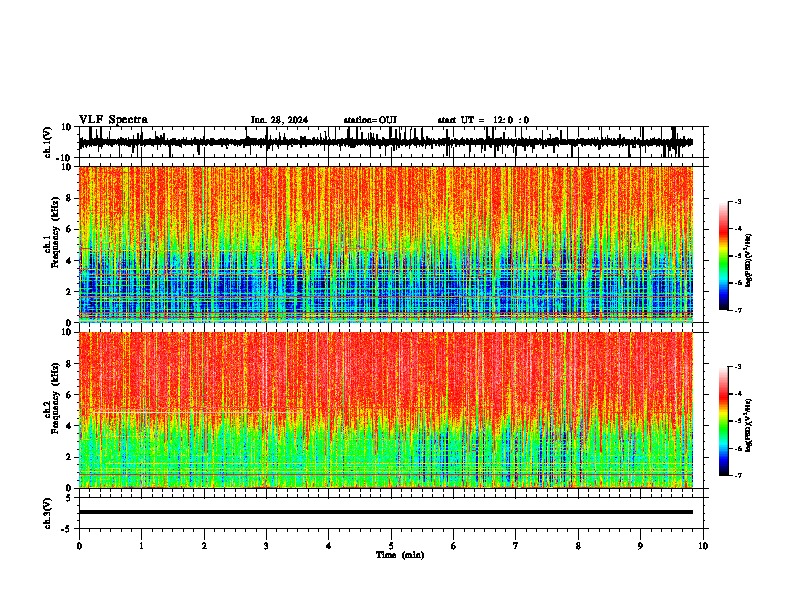Select the time-axis tick label "5"
The height and width of the screenshot is (612, 792).
391,546
